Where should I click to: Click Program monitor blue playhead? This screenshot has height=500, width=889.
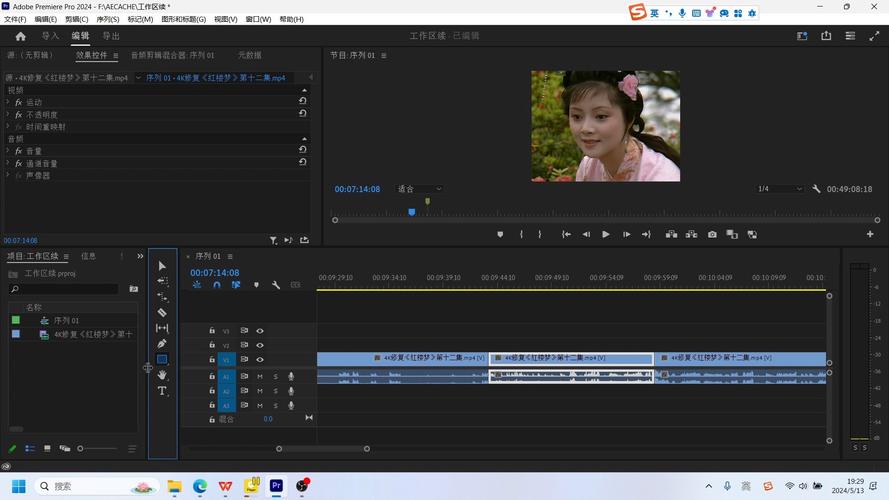coord(412,212)
